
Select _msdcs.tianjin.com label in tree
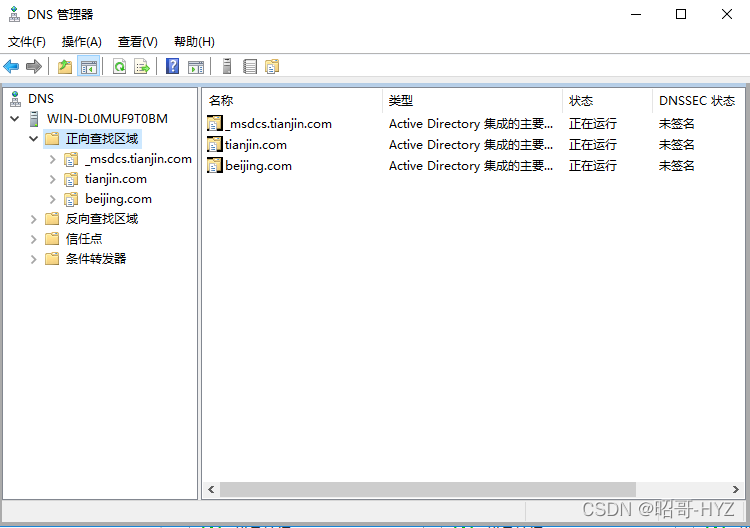pyautogui.click(x=138, y=159)
